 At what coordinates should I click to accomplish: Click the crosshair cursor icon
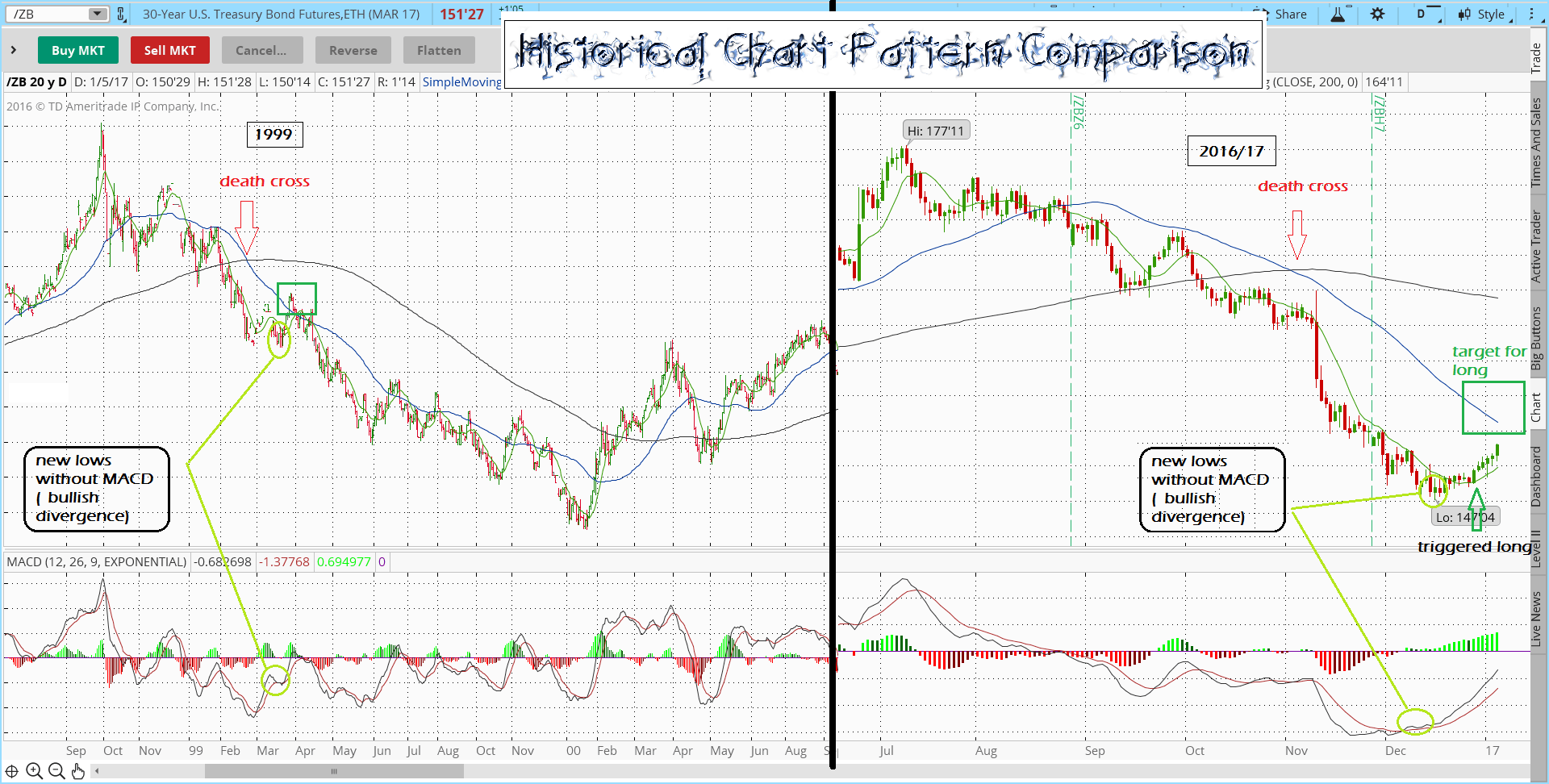[x=11, y=772]
